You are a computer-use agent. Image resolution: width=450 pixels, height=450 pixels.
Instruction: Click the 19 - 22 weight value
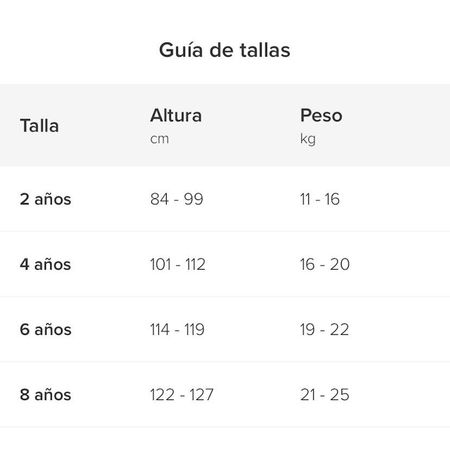click(x=324, y=330)
